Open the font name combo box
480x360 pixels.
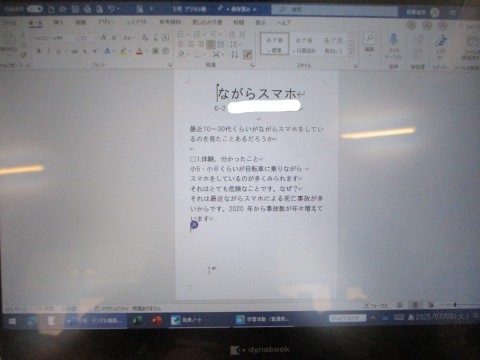52,38
